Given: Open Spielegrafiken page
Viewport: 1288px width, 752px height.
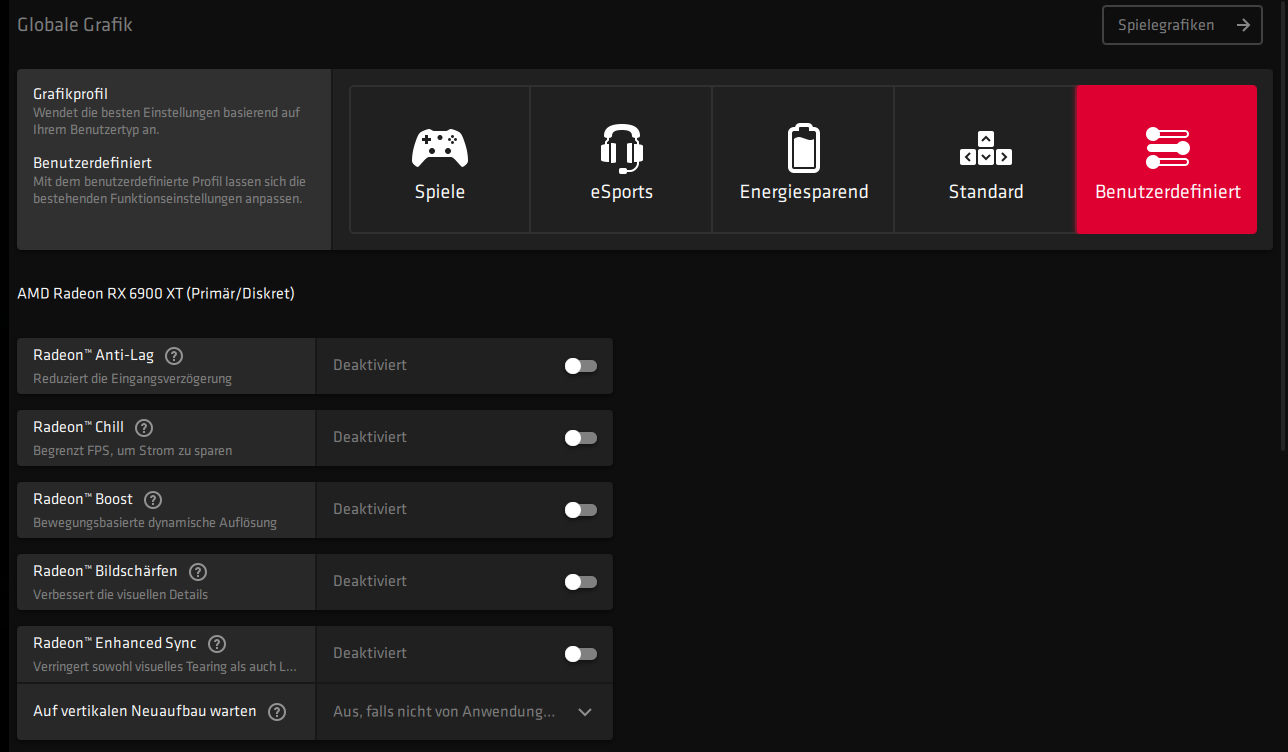Looking at the screenshot, I should [1182, 25].
